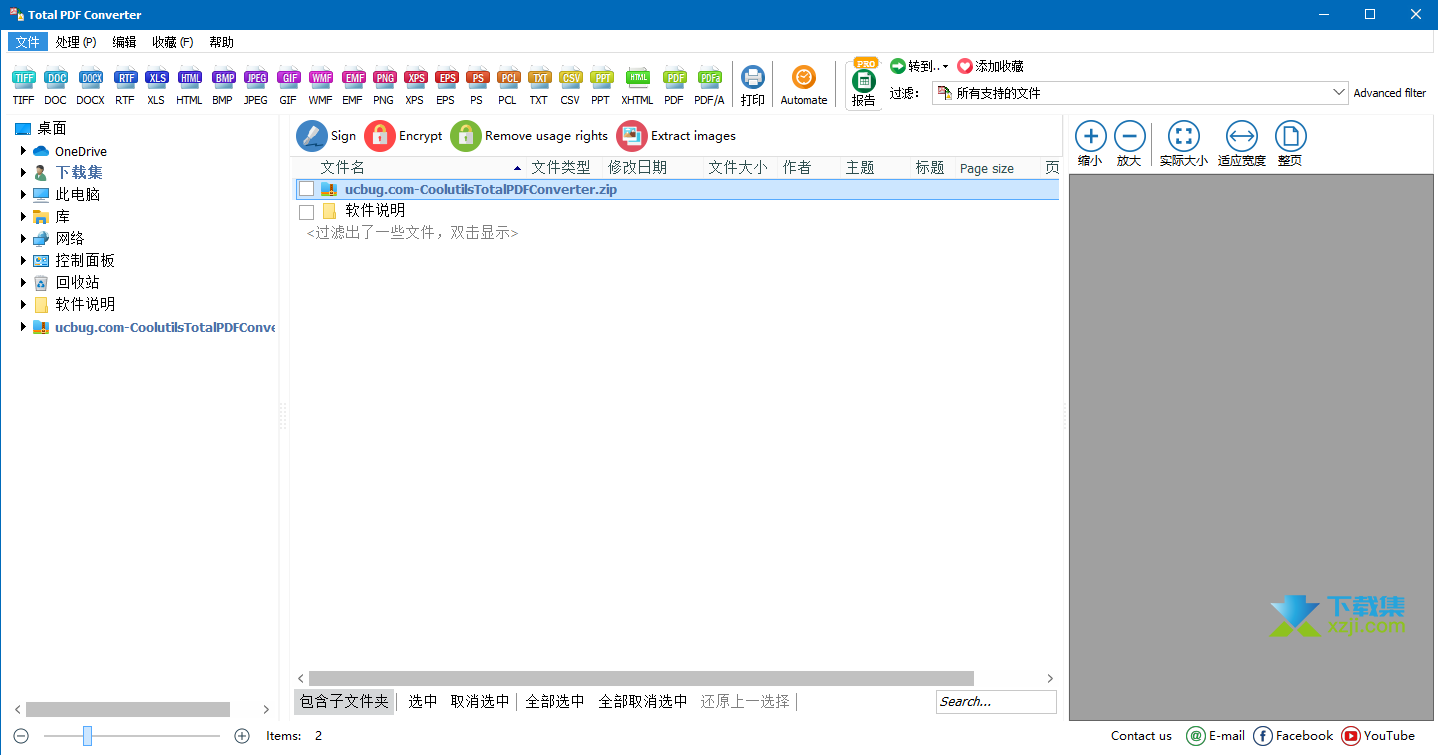Image resolution: width=1438 pixels, height=755 pixels.
Task: Expand the 回收站 tree node
Action: 24,282
